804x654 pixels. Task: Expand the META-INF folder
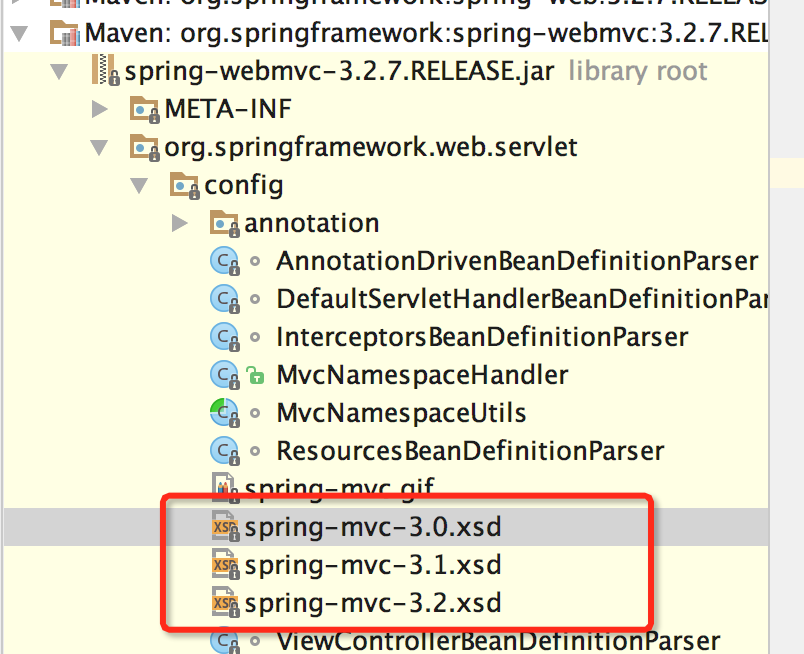100,108
